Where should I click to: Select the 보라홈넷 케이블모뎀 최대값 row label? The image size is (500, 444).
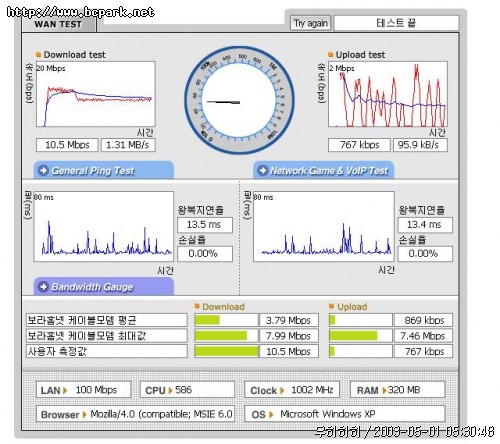pyautogui.click(x=107, y=336)
